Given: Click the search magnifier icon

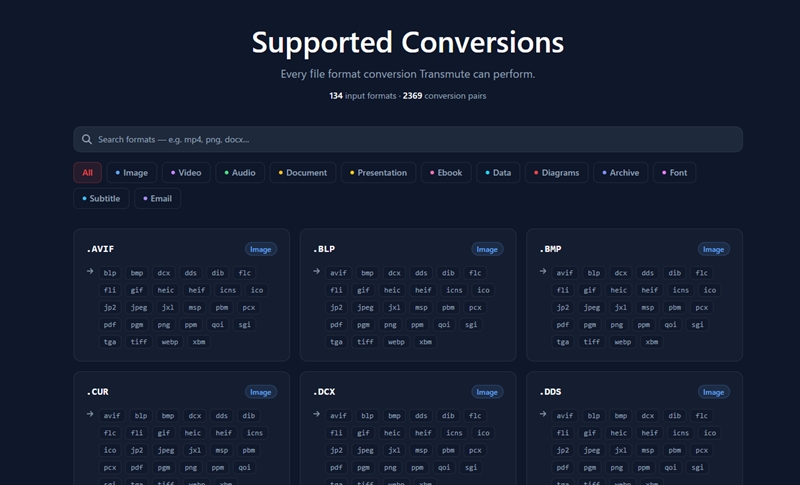Looking at the screenshot, I should point(88,139).
